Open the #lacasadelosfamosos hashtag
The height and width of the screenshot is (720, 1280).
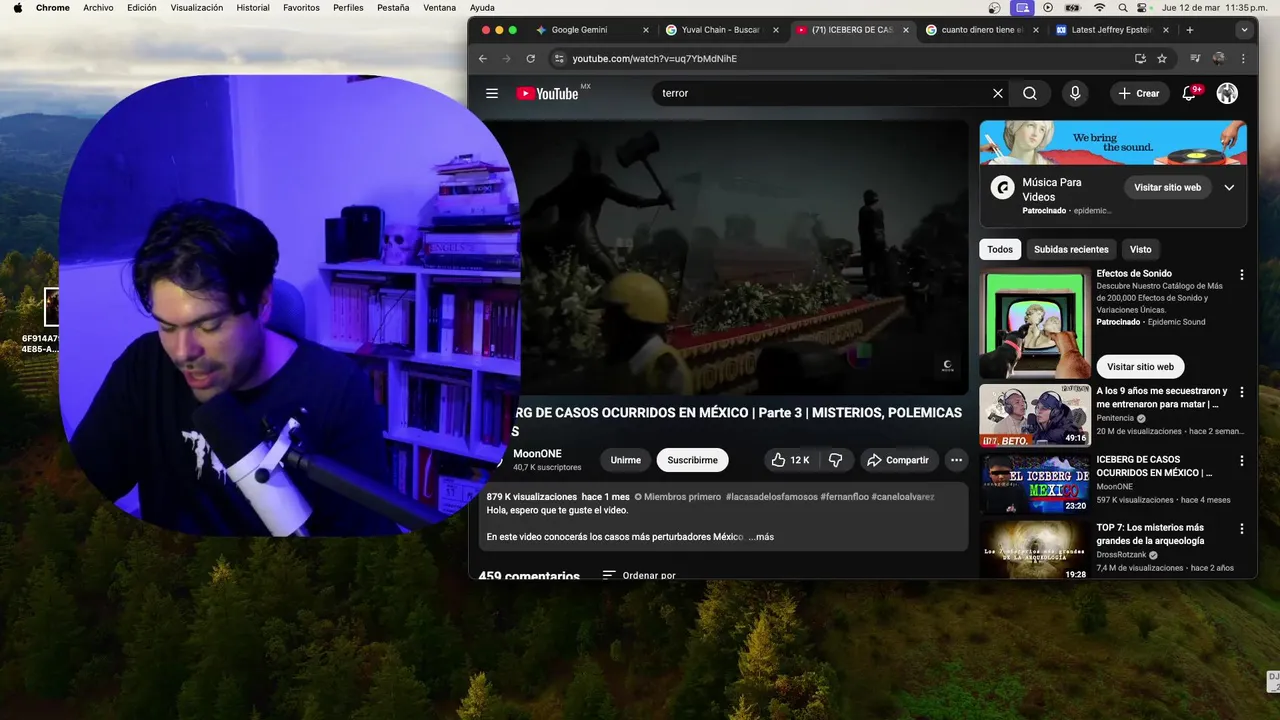(771, 497)
